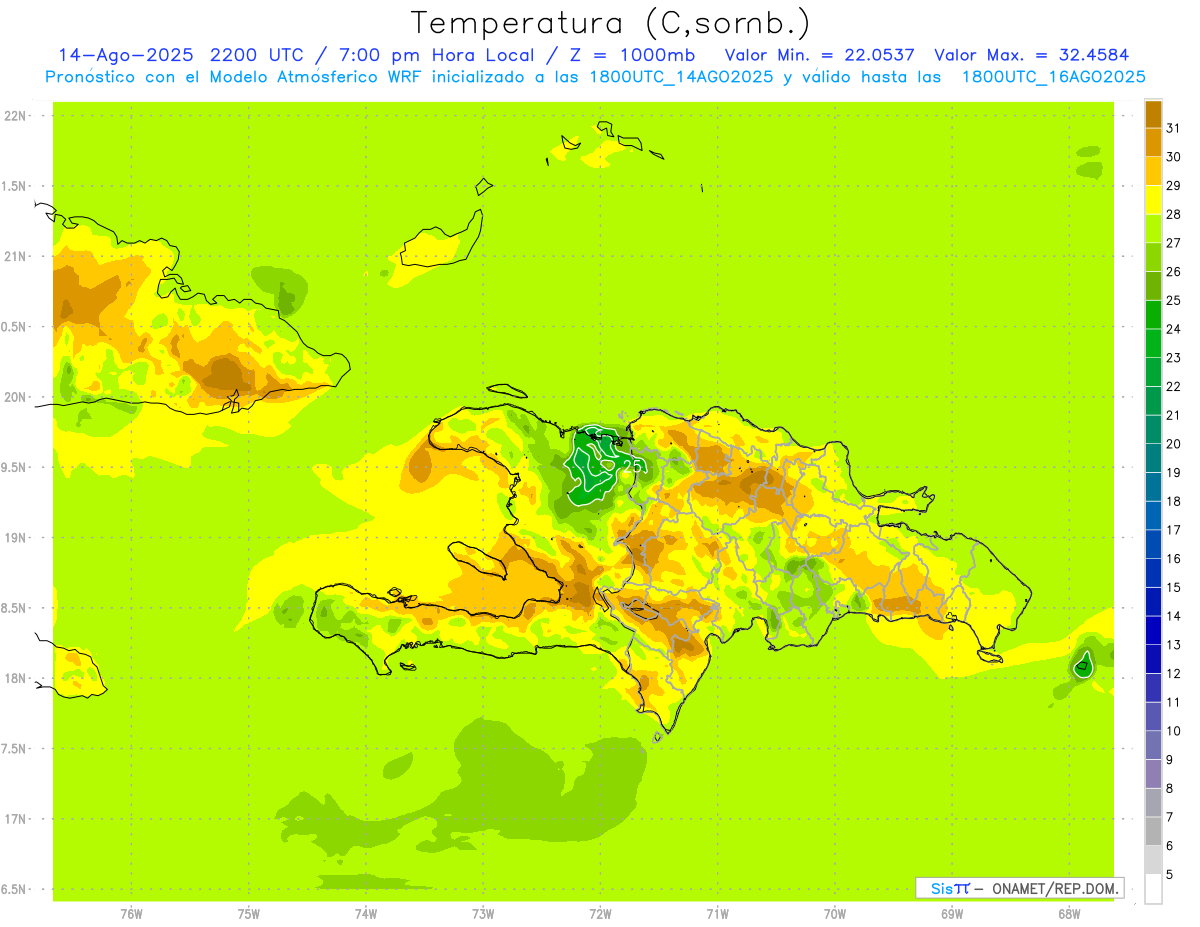Click the "17N" latitude axis label
The width and height of the screenshot is (1200, 927).
tap(16, 819)
